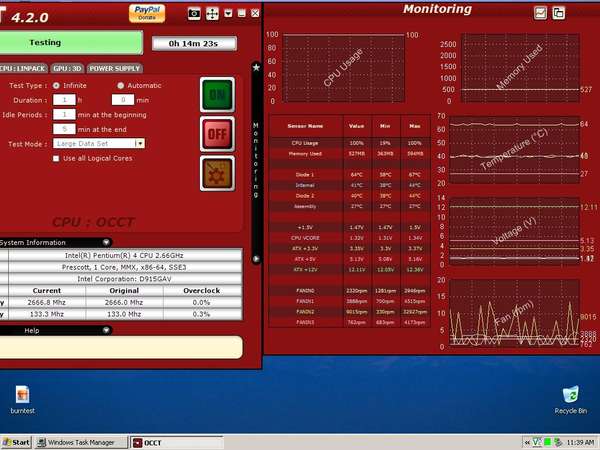Switch to the GPU:3D tab

67,68
